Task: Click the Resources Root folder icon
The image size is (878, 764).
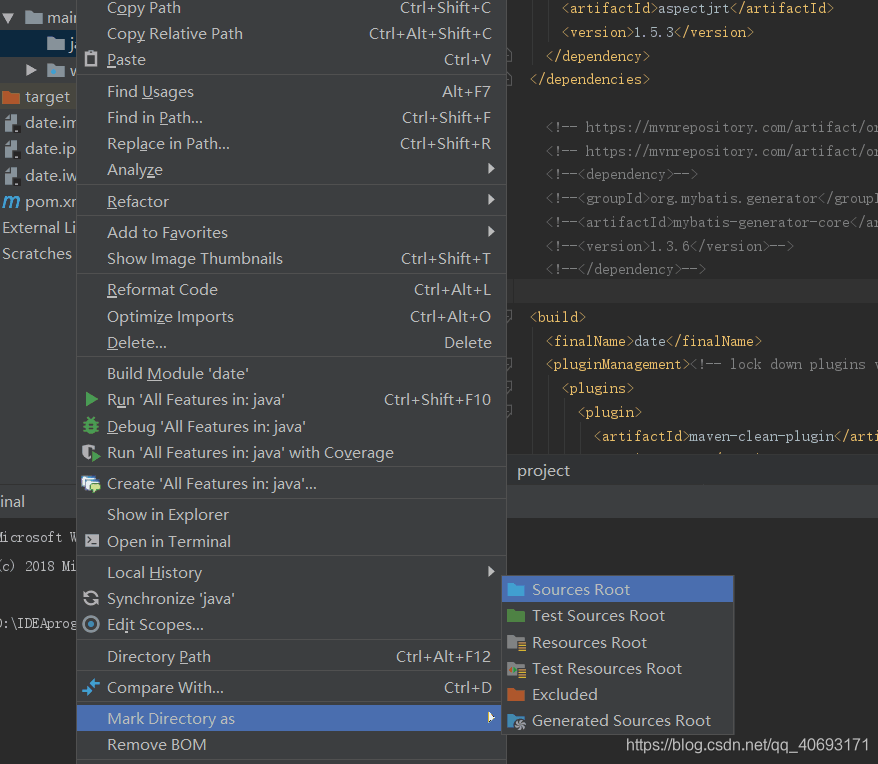Action: coord(516,642)
